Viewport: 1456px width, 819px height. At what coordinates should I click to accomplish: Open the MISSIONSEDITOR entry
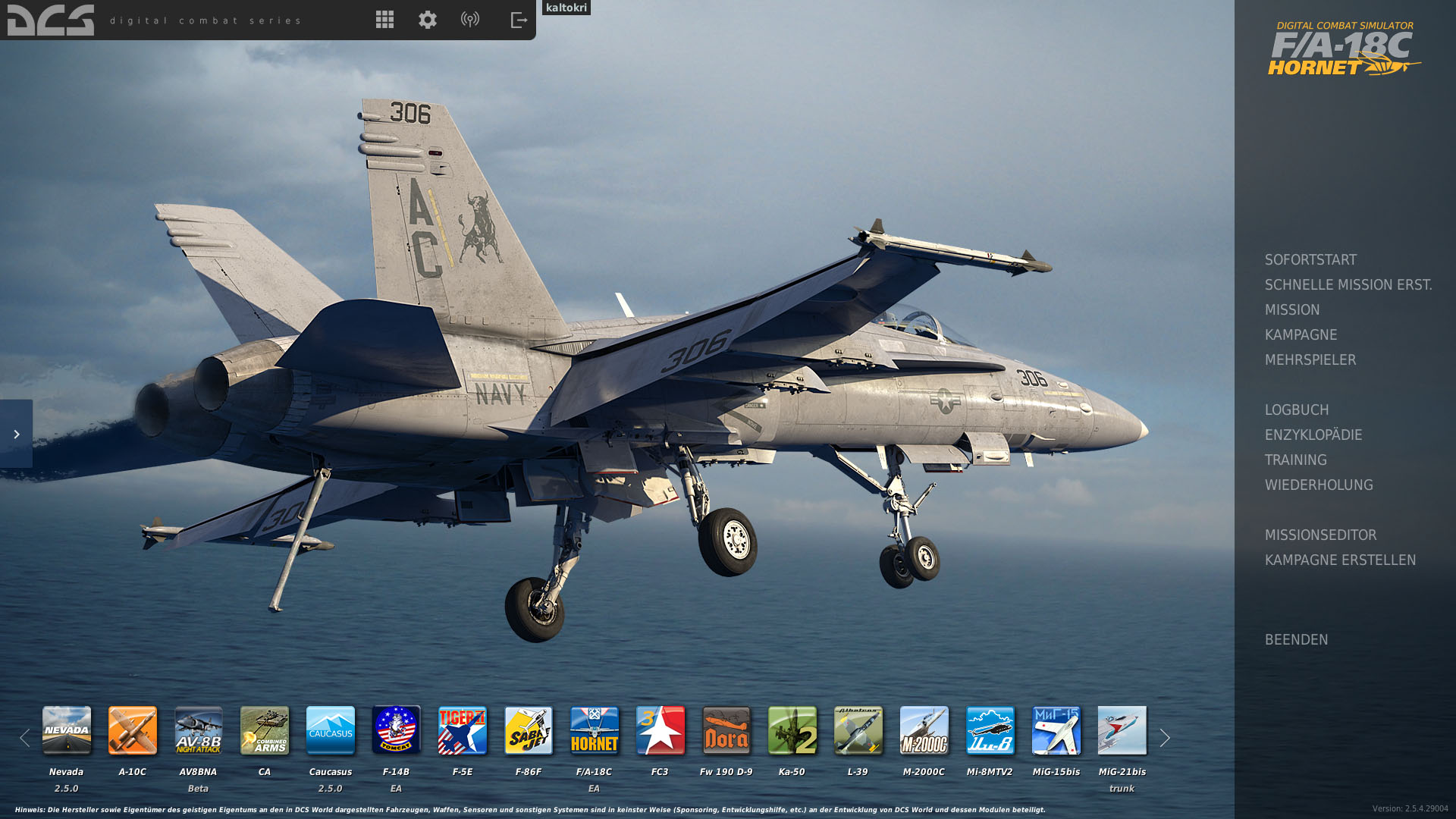1320,535
